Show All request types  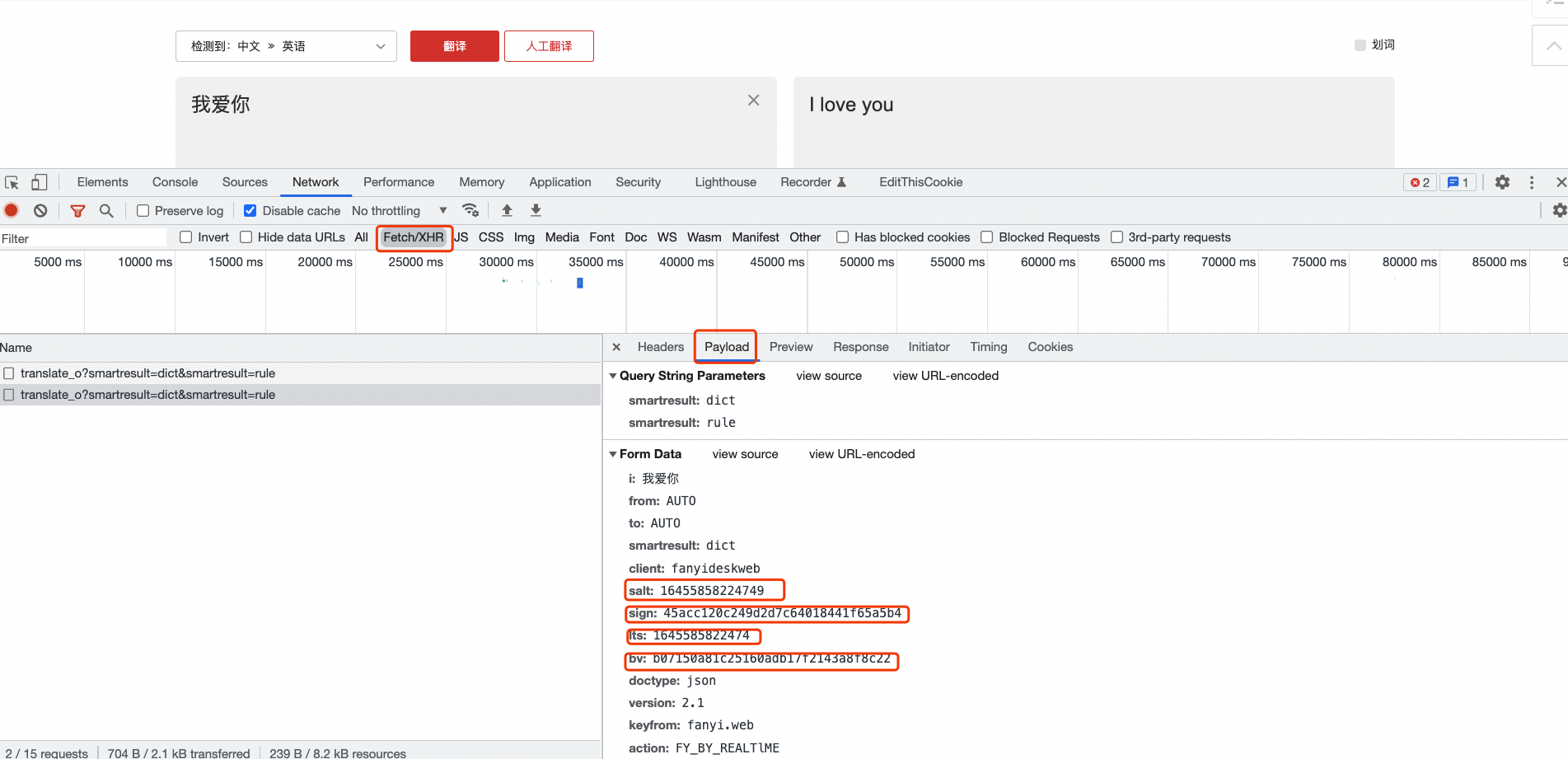[x=361, y=237]
